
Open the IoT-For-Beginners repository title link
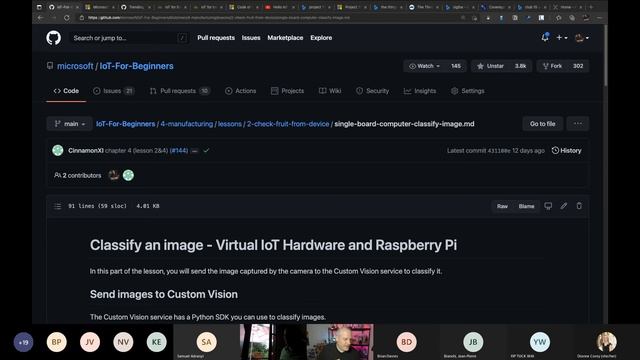click(136, 66)
